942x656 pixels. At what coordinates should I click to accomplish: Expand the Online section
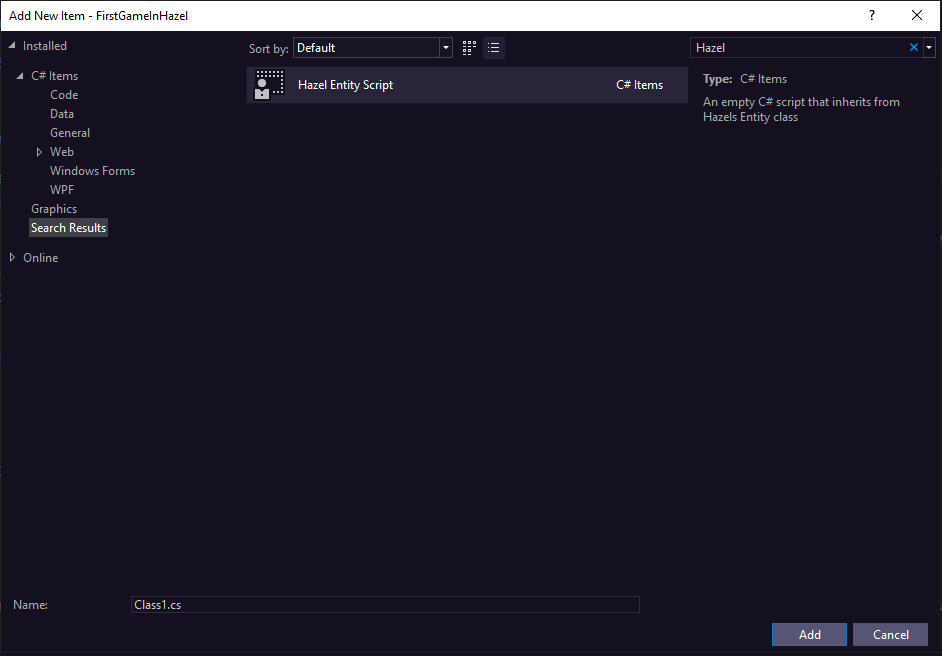click(x=13, y=258)
